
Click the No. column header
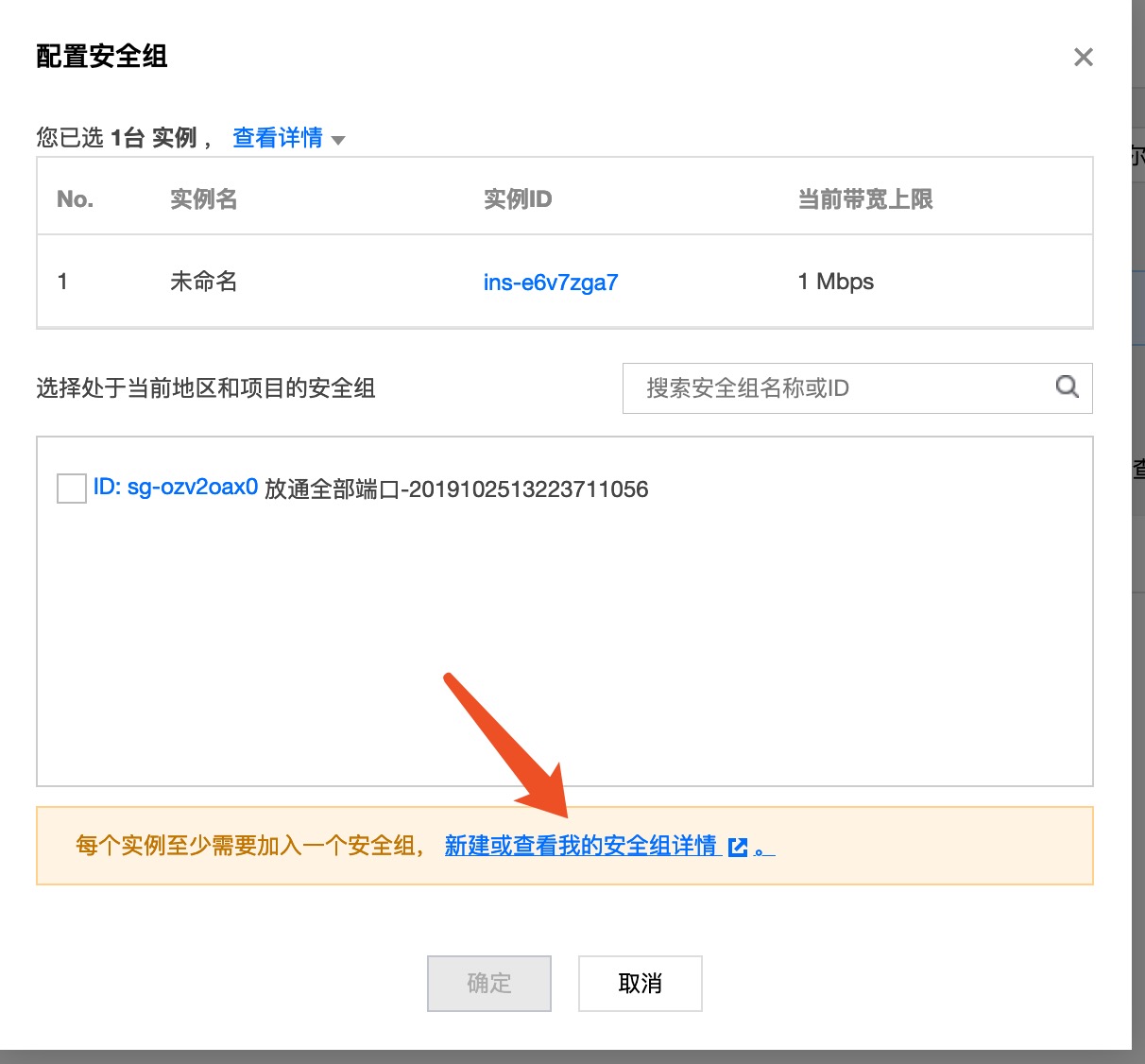click(75, 199)
